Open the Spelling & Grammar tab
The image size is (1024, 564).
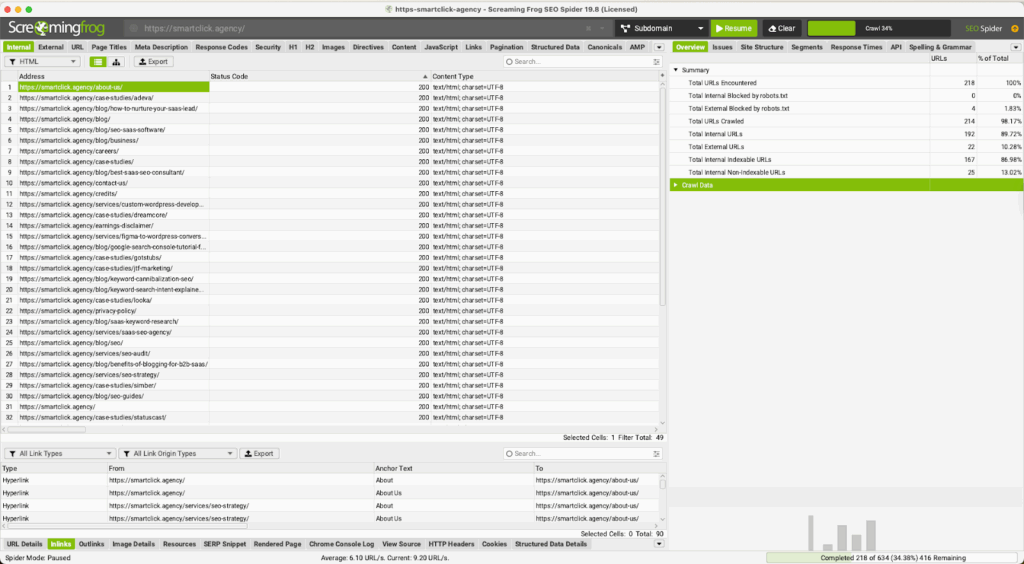pyautogui.click(x=940, y=47)
